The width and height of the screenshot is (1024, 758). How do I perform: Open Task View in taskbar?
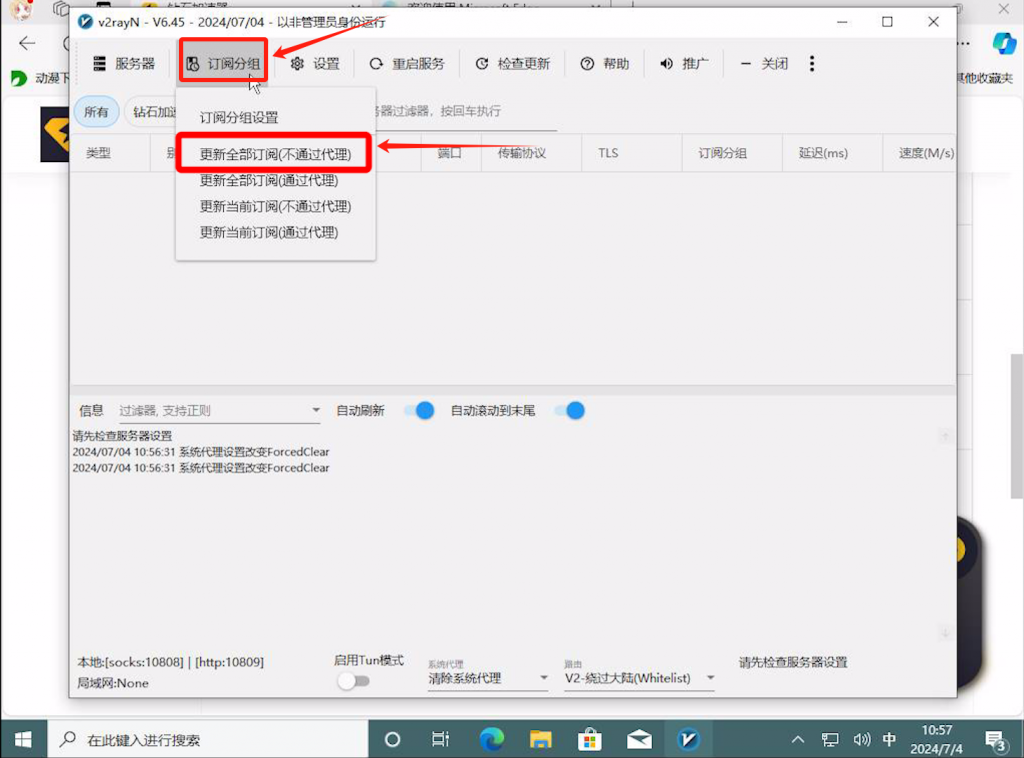[x=441, y=740]
